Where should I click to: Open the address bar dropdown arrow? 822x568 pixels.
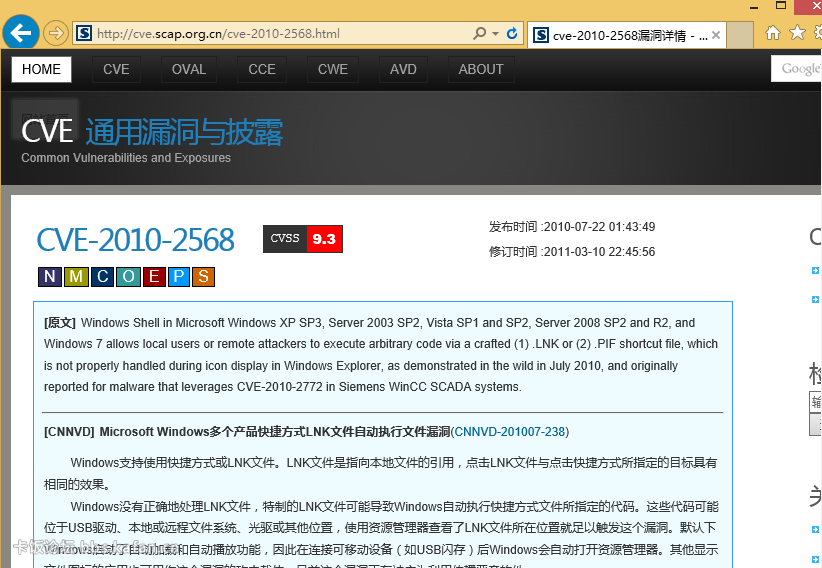pyautogui.click(x=495, y=34)
